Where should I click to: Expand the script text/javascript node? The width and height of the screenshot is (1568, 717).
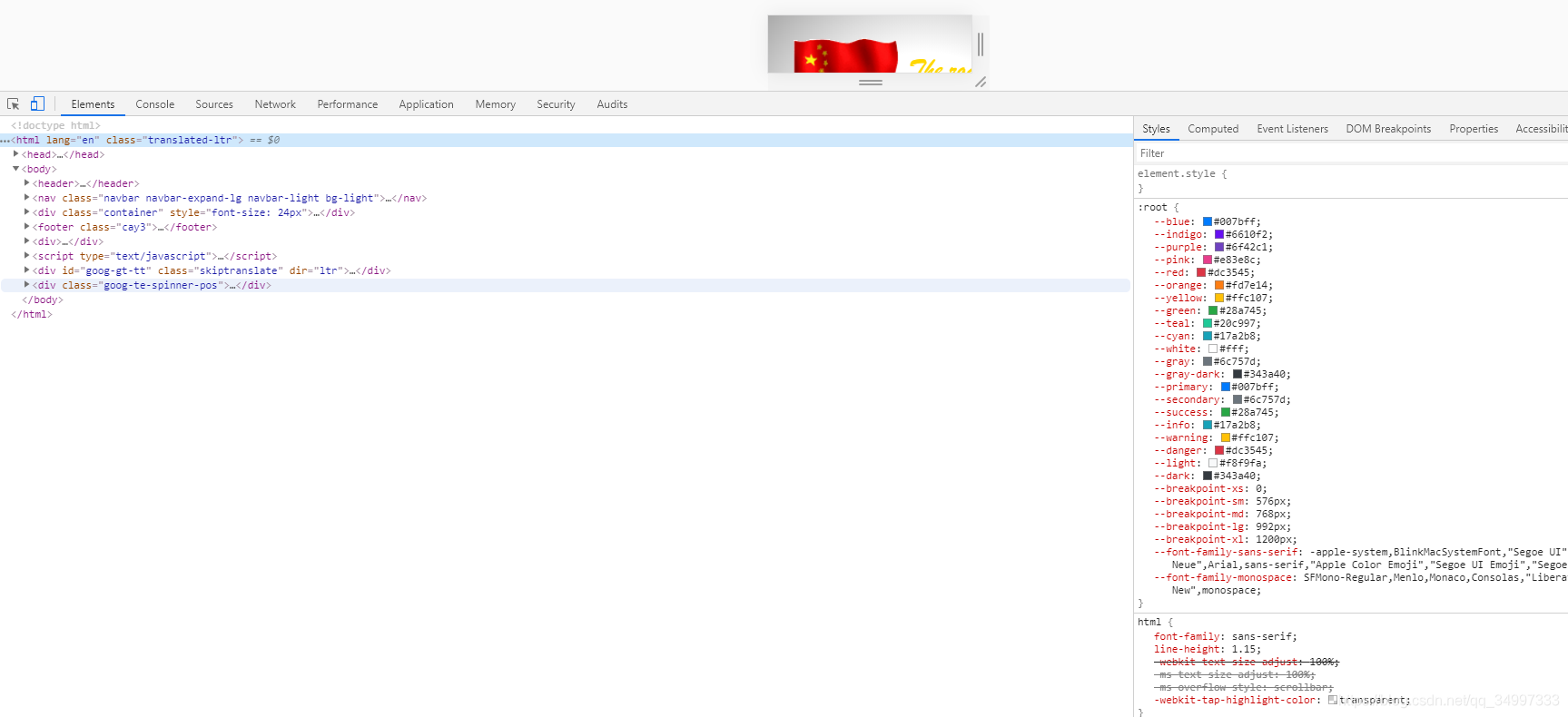point(27,256)
